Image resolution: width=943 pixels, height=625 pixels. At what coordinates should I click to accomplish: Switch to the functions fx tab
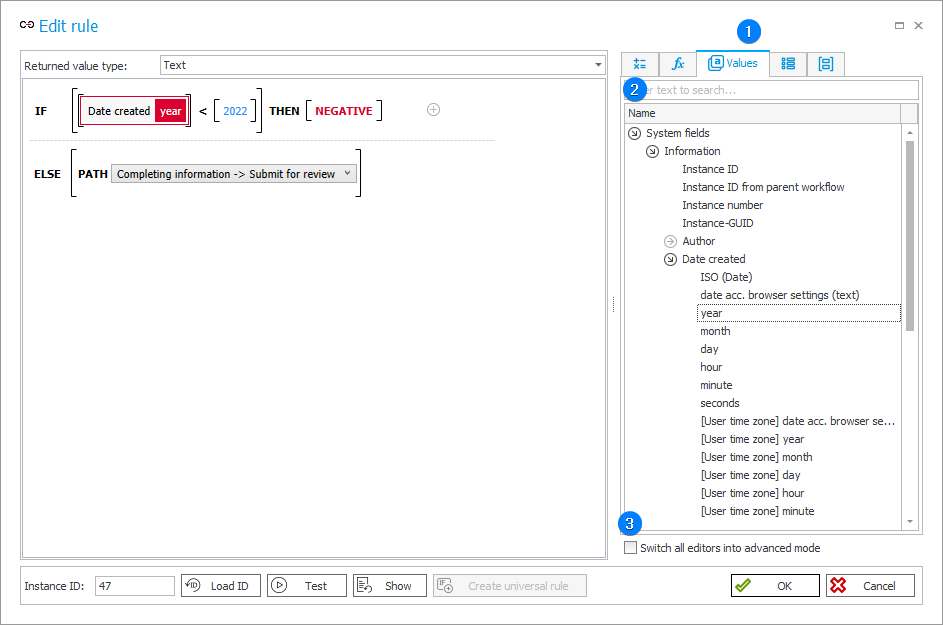coord(678,64)
